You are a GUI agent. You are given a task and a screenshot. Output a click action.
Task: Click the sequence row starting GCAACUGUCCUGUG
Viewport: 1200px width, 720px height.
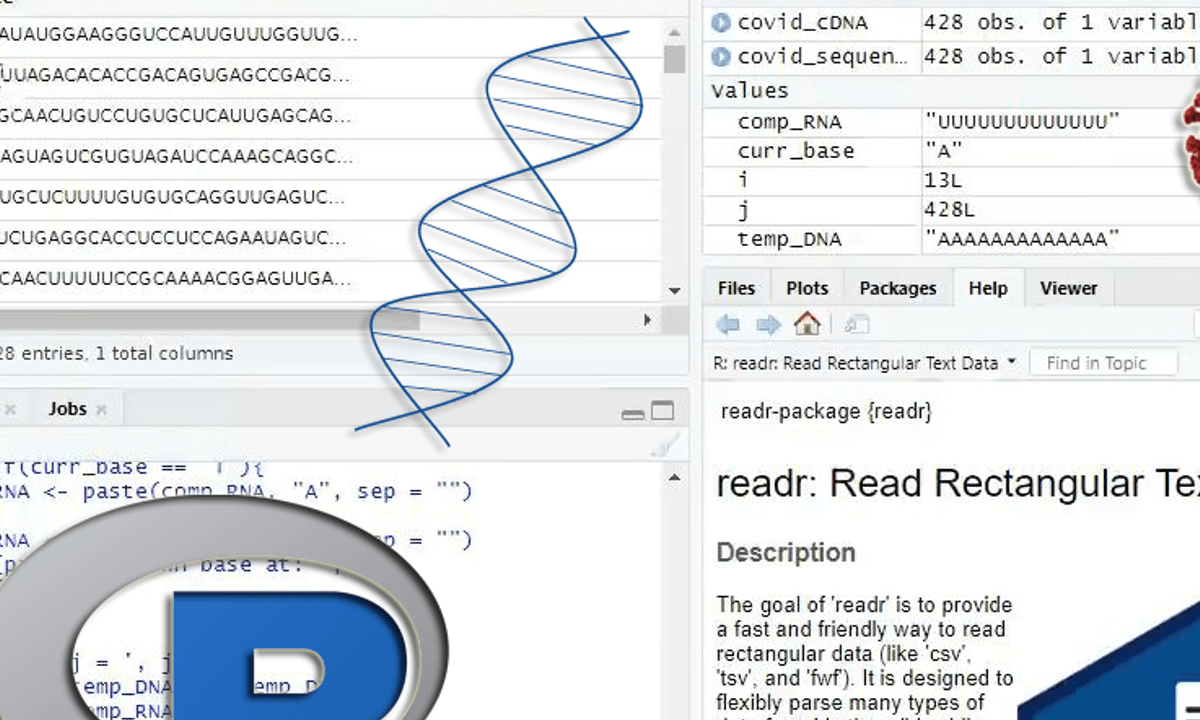(175, 116)
